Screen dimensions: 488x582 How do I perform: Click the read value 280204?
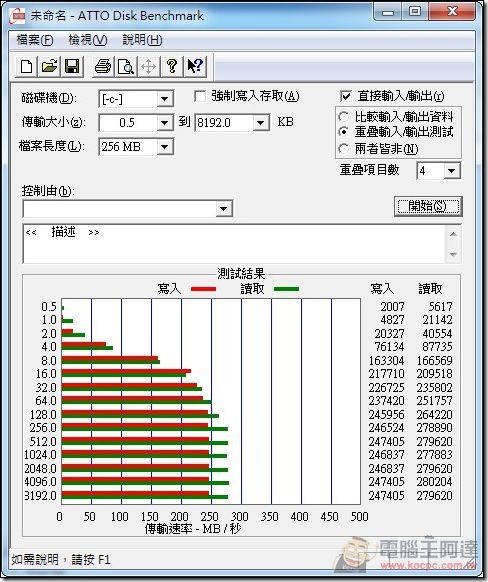(435, 482)
